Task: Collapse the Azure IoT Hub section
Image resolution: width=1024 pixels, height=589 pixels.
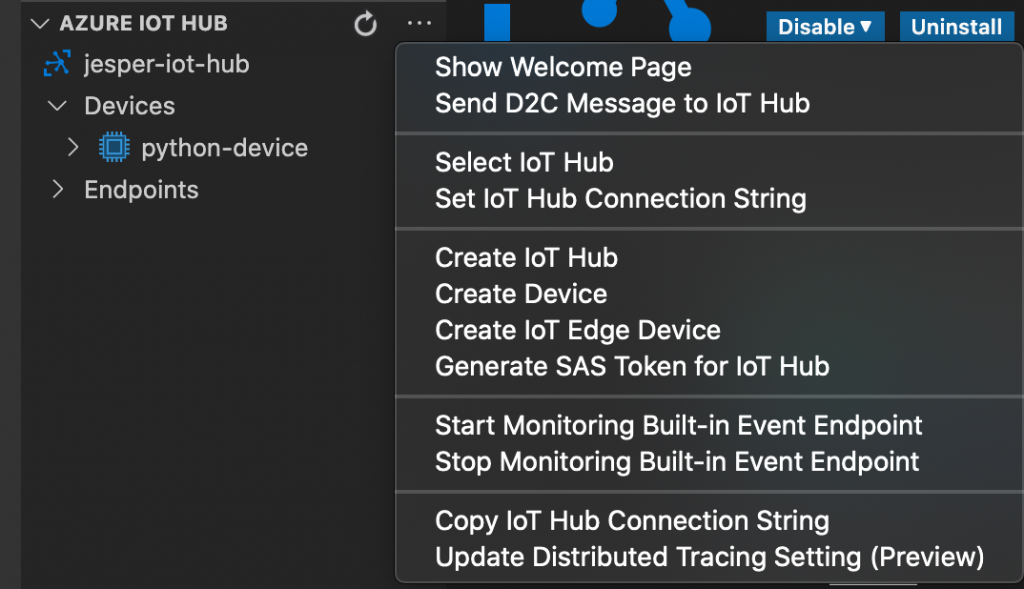Action: (41, 23)
